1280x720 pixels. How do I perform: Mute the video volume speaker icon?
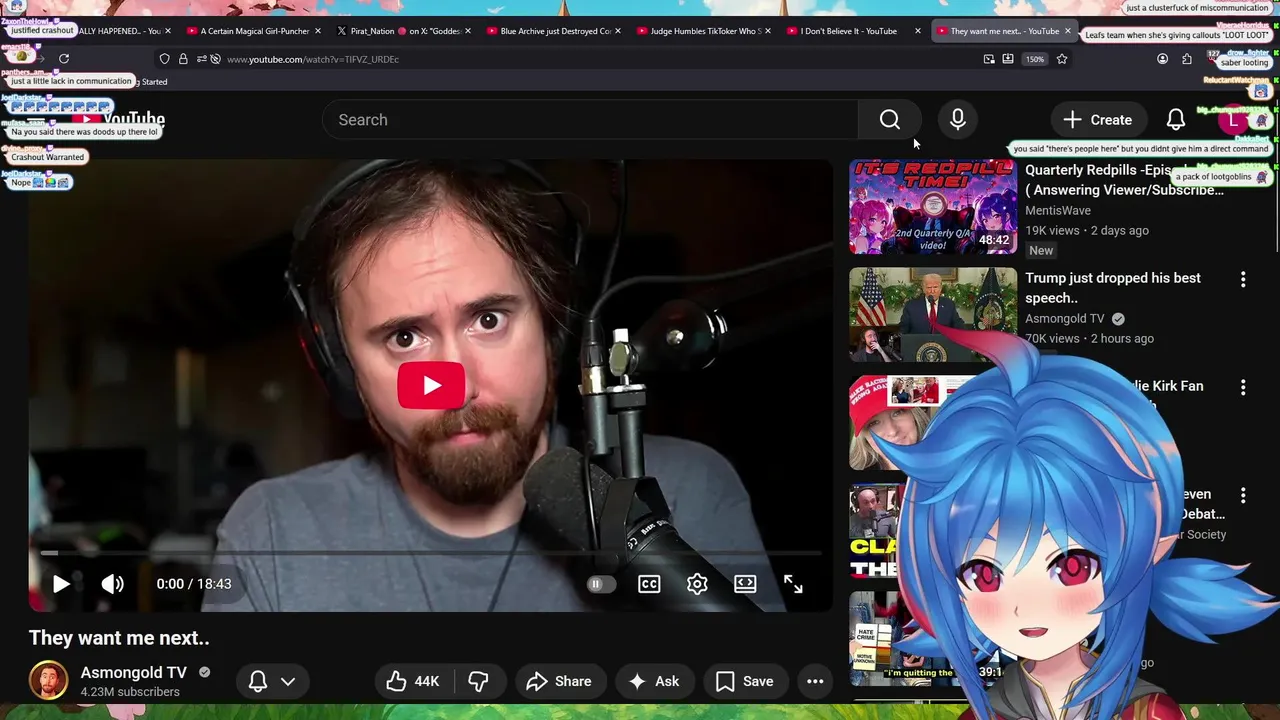pyautogui.click(x=113, y=584)
